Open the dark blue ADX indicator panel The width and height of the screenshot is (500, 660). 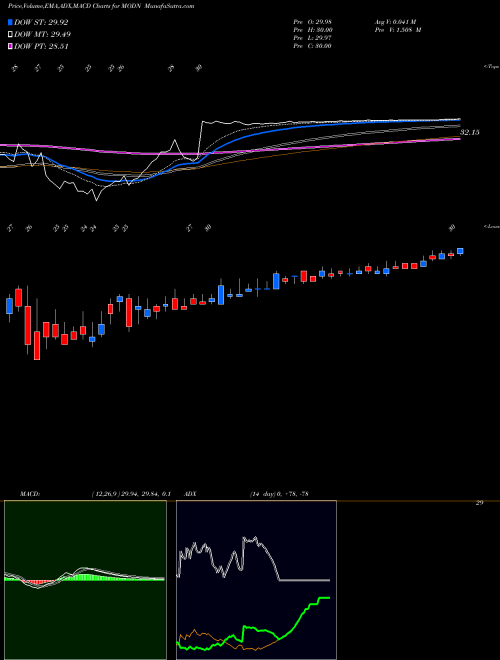click(256, 580)
